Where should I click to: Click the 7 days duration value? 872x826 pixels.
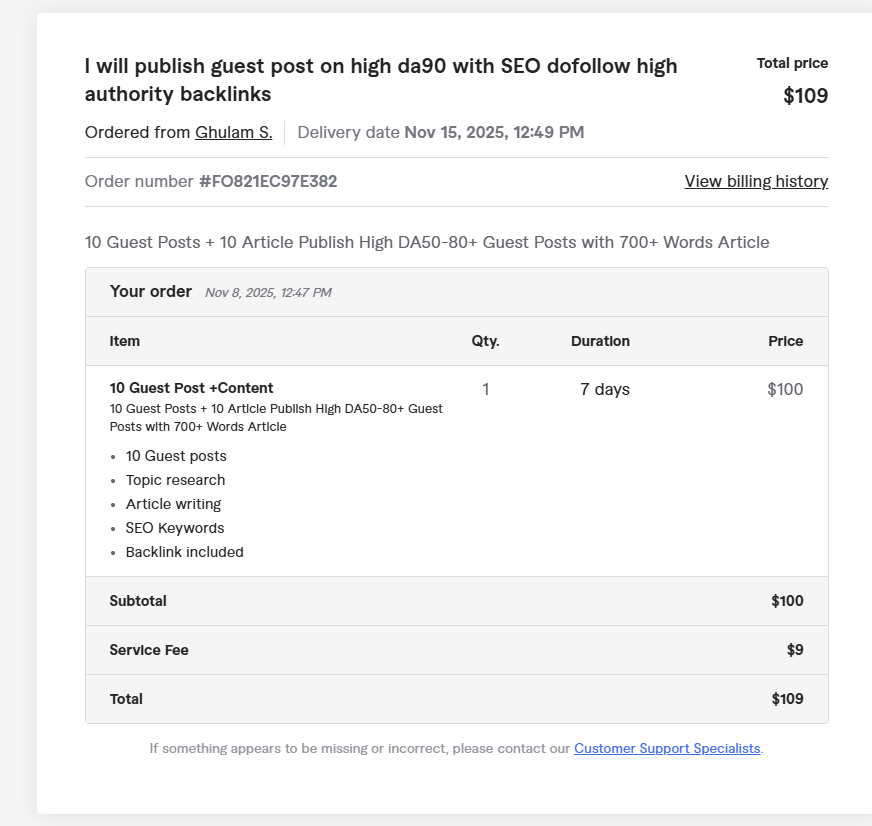[x=604, y=389]
